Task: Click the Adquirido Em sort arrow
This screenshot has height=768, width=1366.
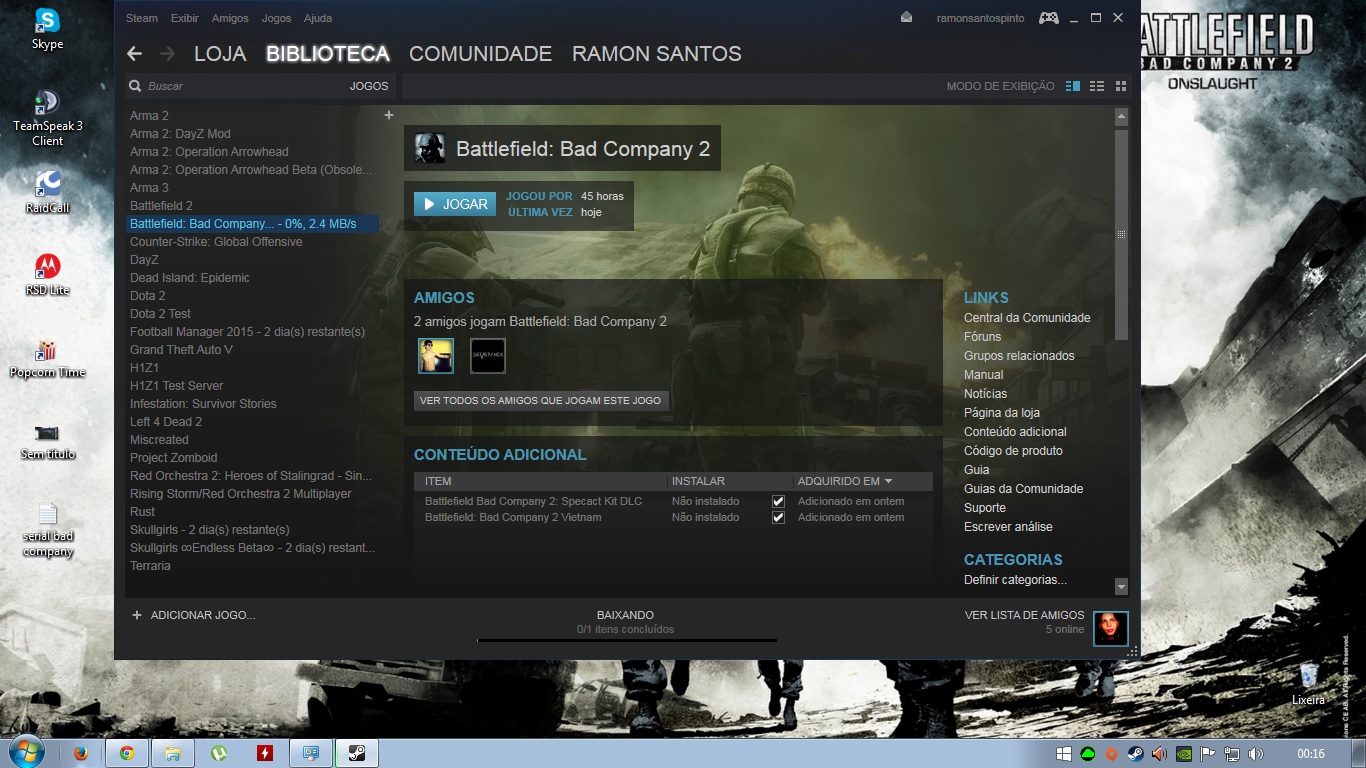Action: pyautogui.click(x=888, y=481)
